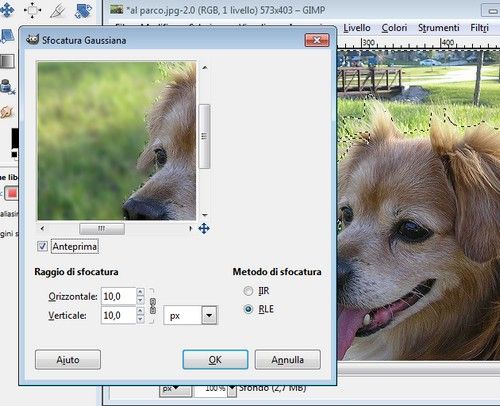
Task: Select the Blend gradient tool
Action: (7, 61)
